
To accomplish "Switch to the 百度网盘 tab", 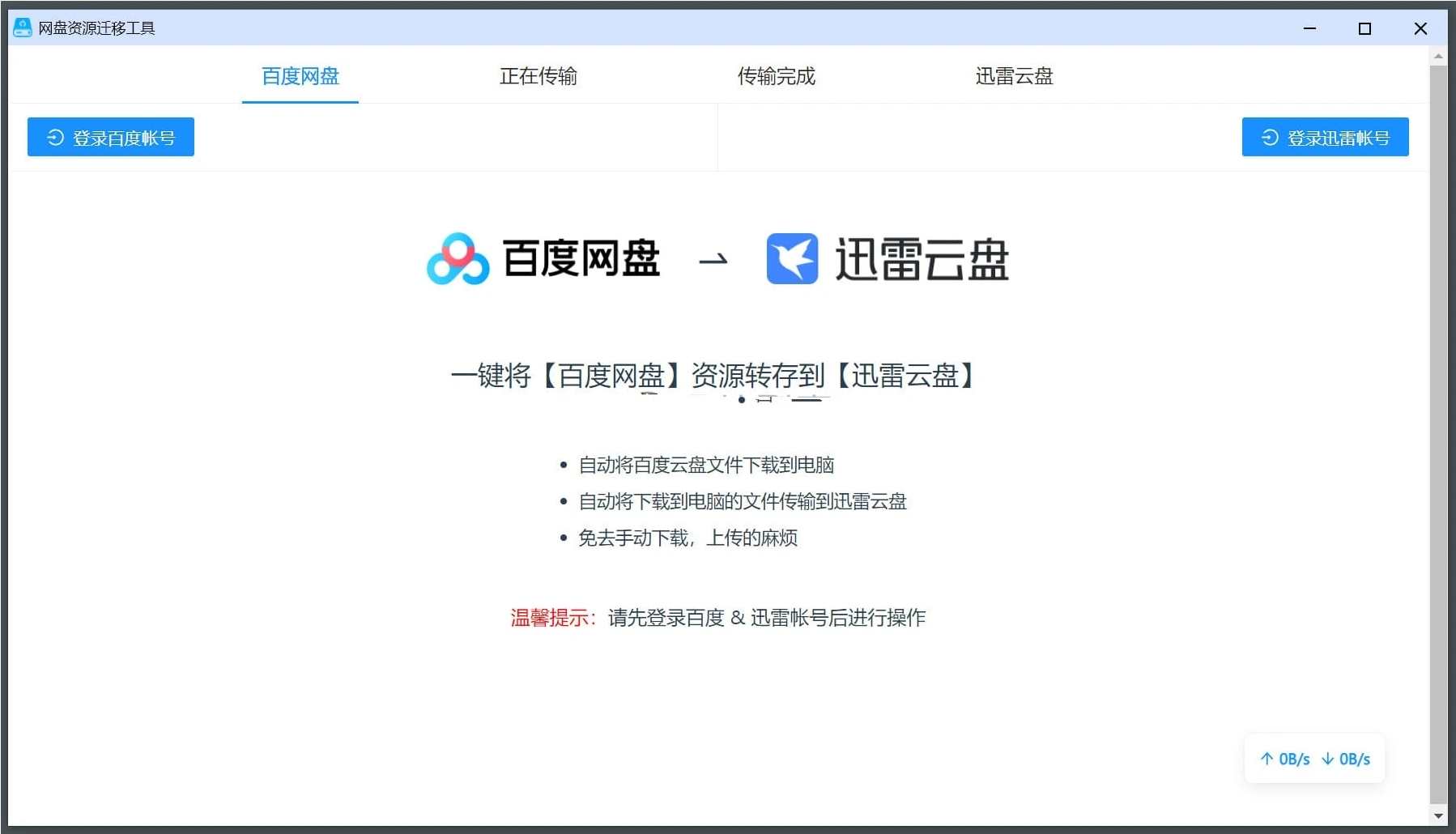I will (x=300, y=76).
